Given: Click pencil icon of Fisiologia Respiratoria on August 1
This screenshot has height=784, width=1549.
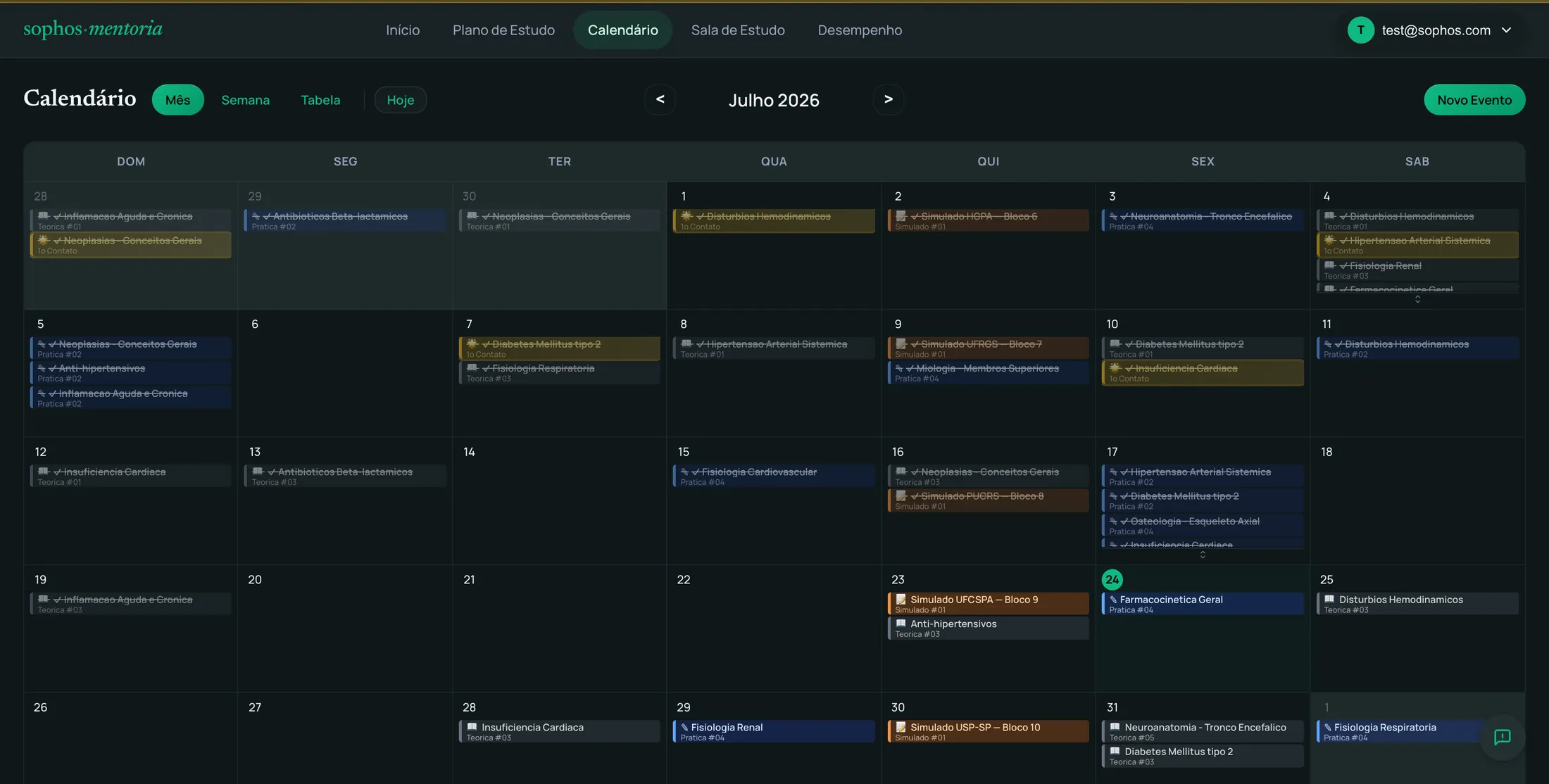Looking at the screenshot, I should 1328,727.
